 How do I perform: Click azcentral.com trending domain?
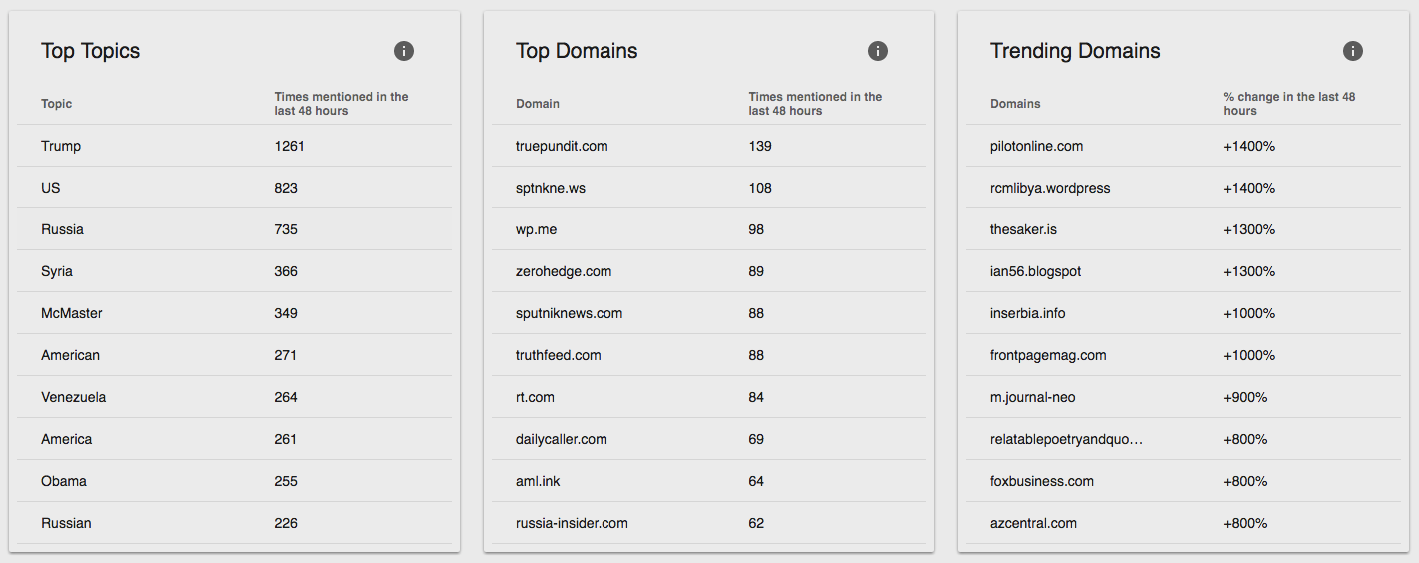point(1033,523)
